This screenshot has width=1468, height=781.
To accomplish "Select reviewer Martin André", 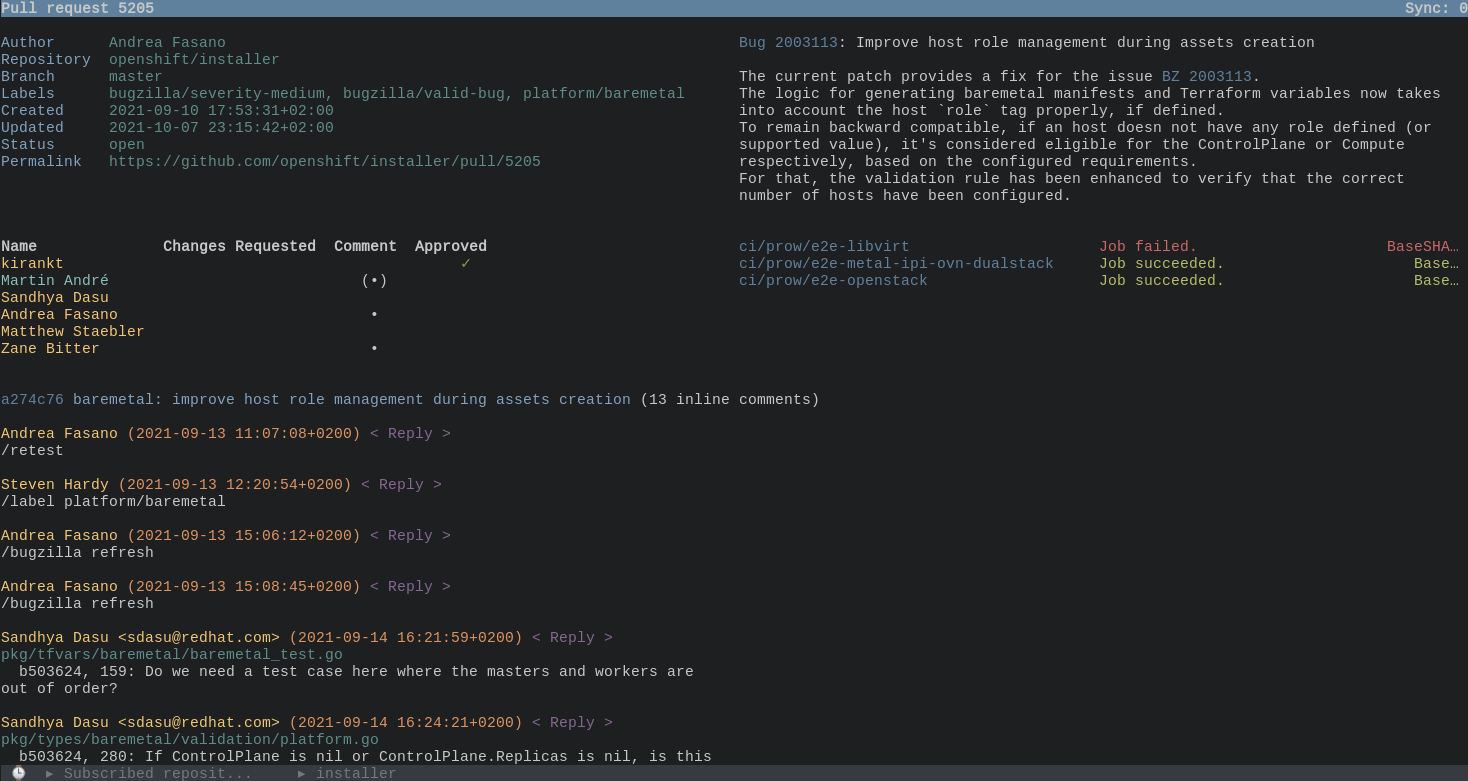I will pyautogui.click(x=55, y=281).
